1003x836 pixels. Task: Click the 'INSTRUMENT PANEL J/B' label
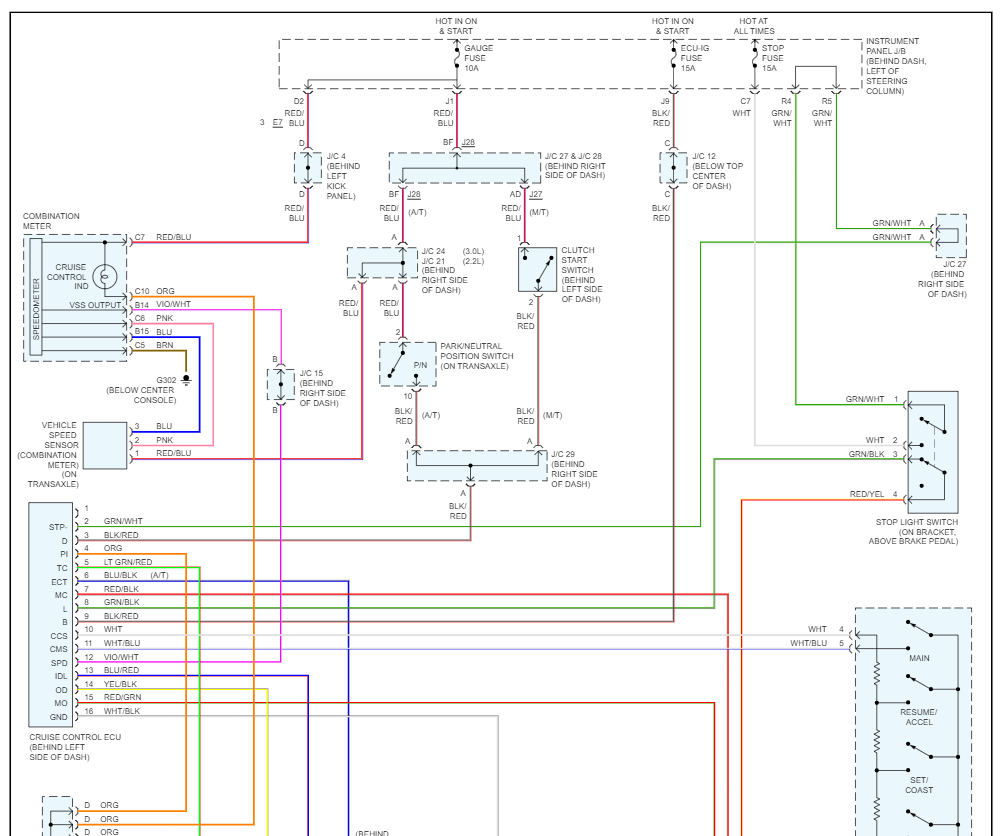(x=892, y=46)
